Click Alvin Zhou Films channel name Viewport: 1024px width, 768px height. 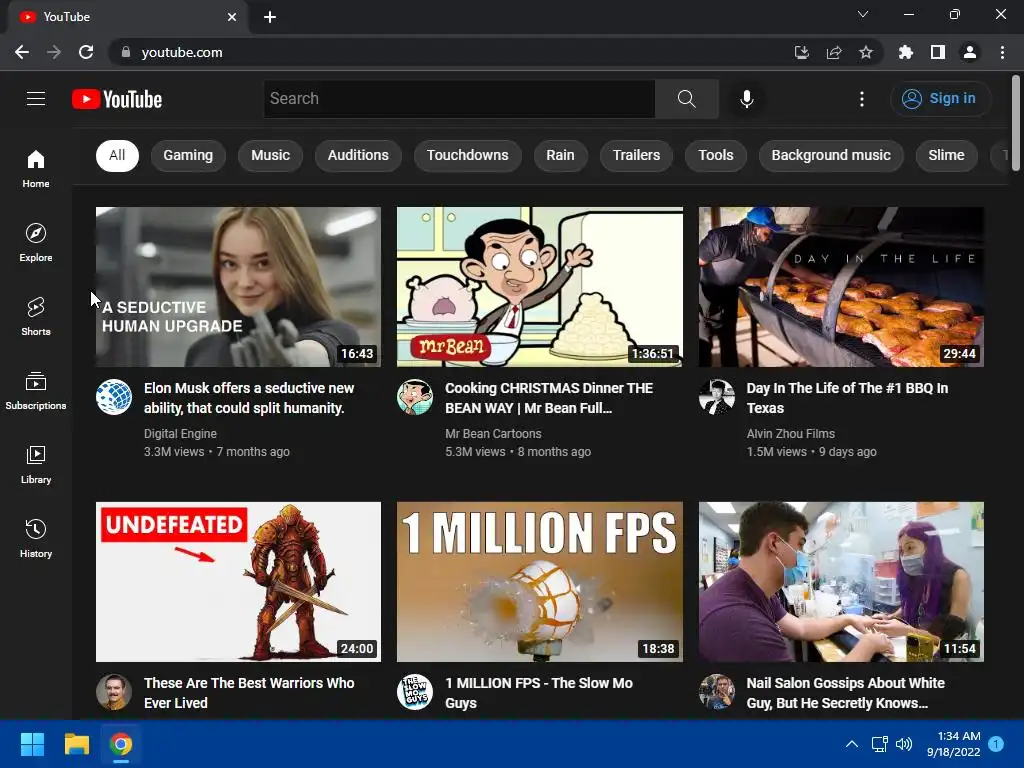click(791, 434)
